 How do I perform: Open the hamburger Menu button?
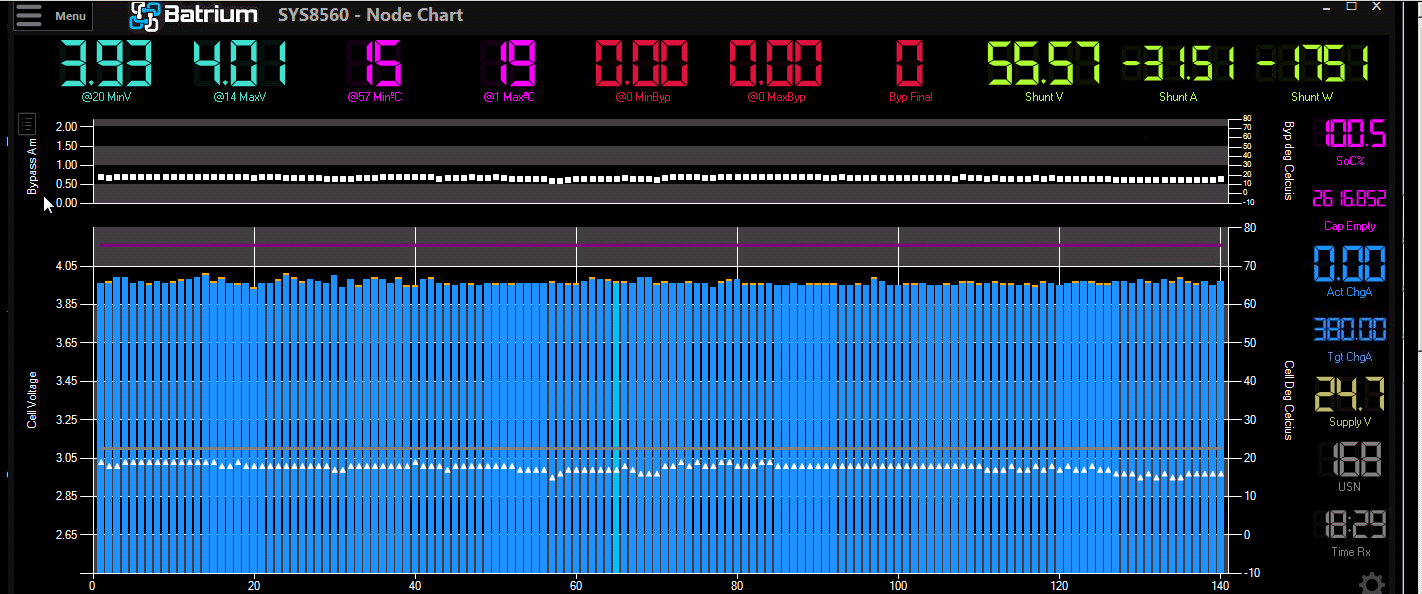[x=48, y=16]
